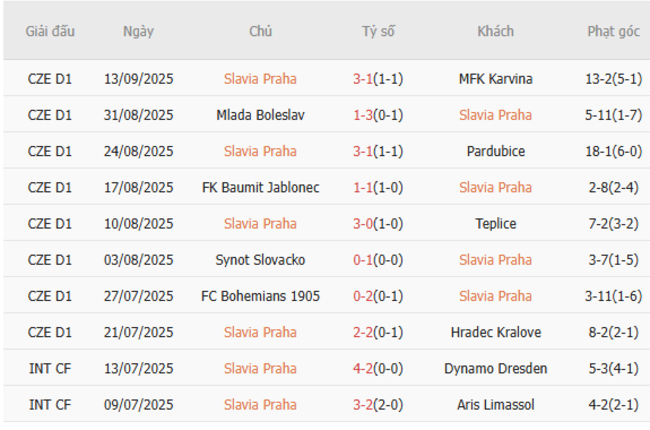Select Mlada Boleslav team name
The width and height of the screenshot is (650, 430).
[x=260, y=115]
